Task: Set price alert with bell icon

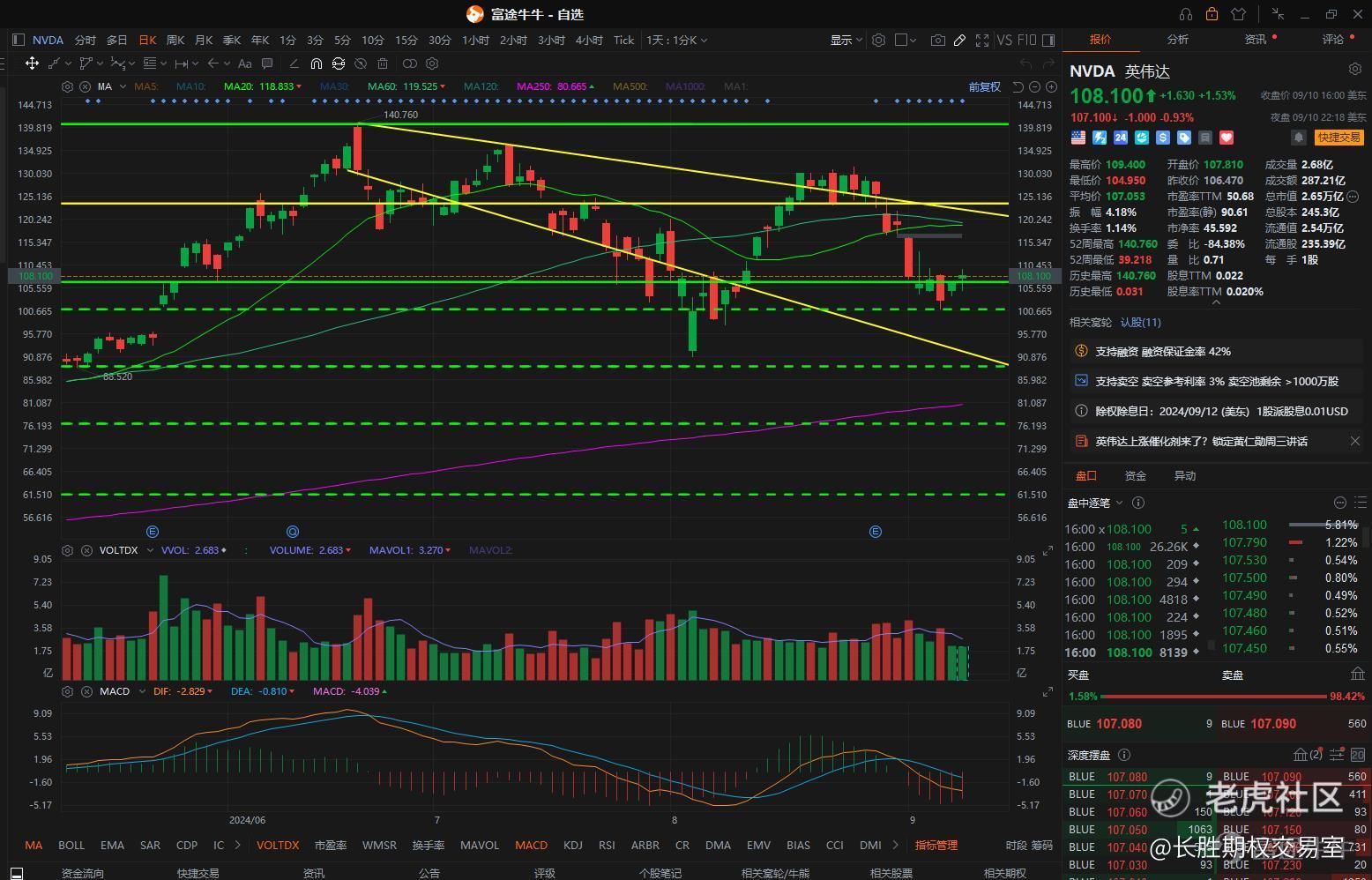Action: [1299, 138]
